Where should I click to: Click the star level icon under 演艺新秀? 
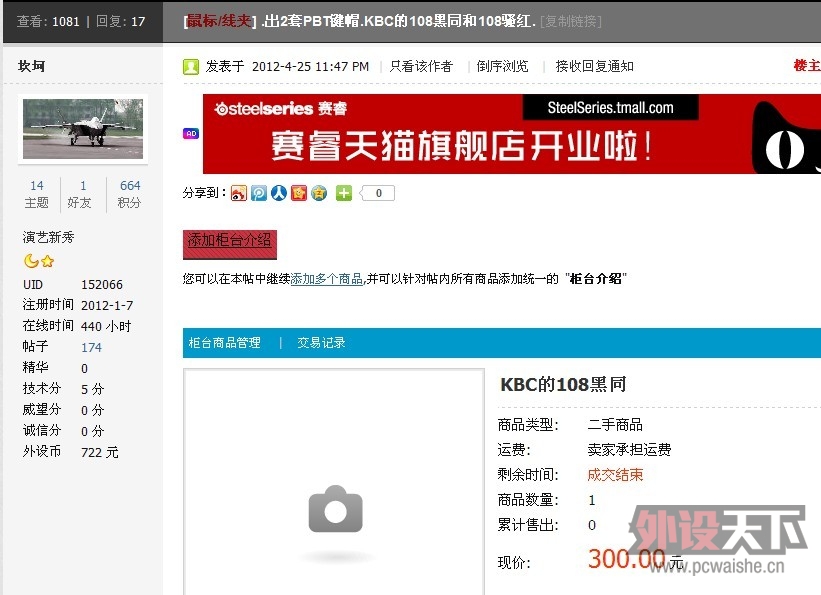click(x=47, y=261)
